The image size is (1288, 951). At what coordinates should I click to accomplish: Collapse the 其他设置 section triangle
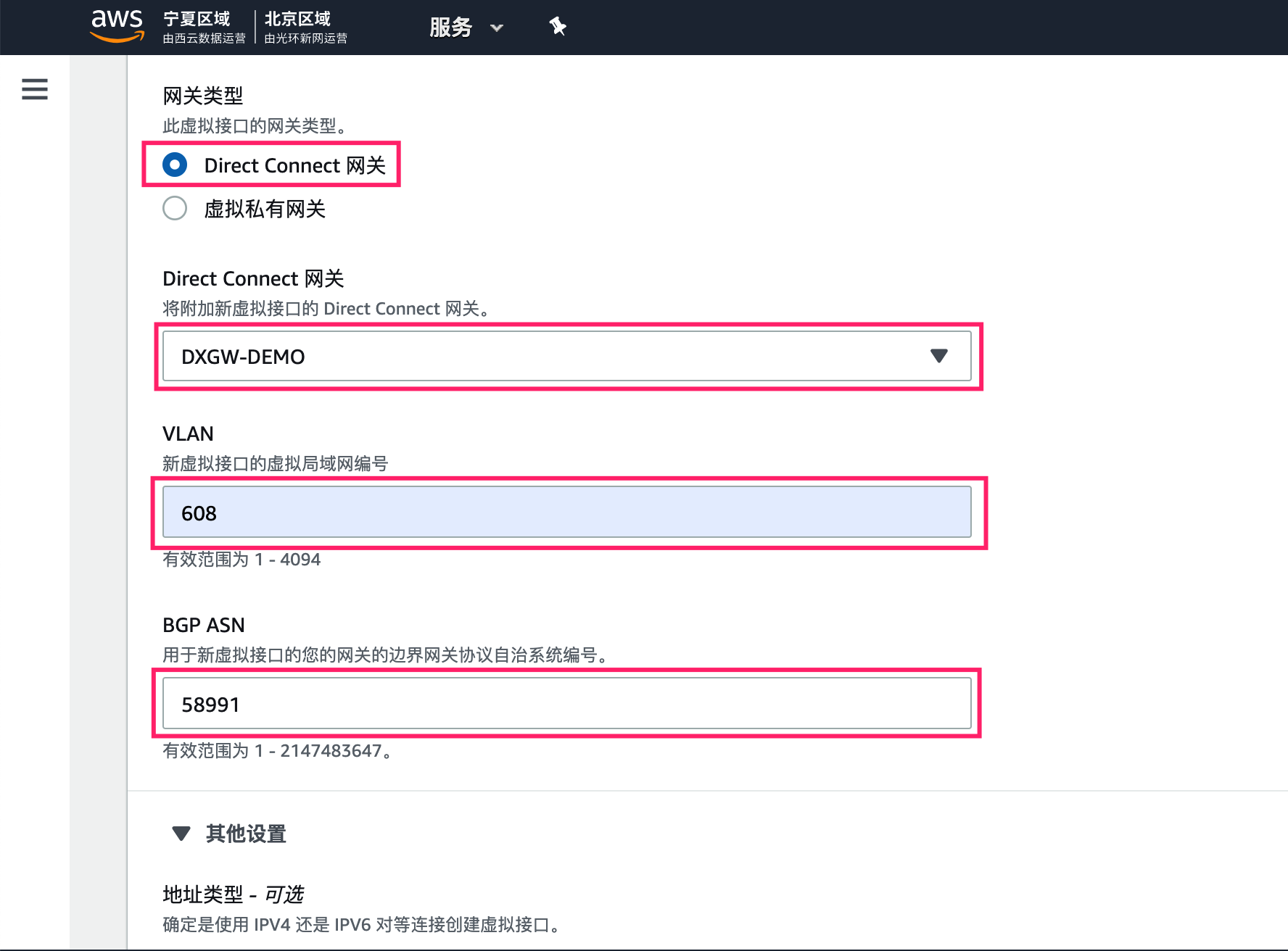[181, 834]
